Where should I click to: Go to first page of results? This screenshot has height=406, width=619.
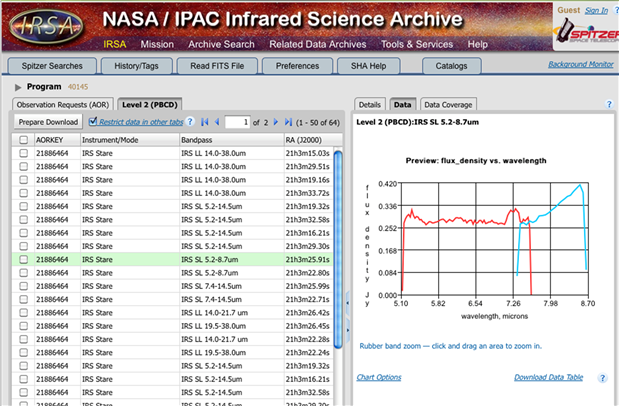[204, 122]
